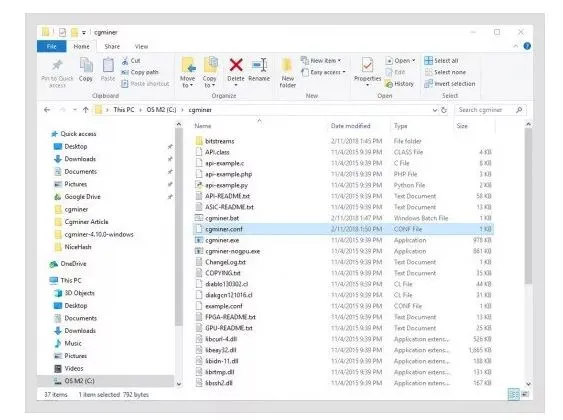Switch to Details view icon
The image size is (563, 420).
(514, 395)
